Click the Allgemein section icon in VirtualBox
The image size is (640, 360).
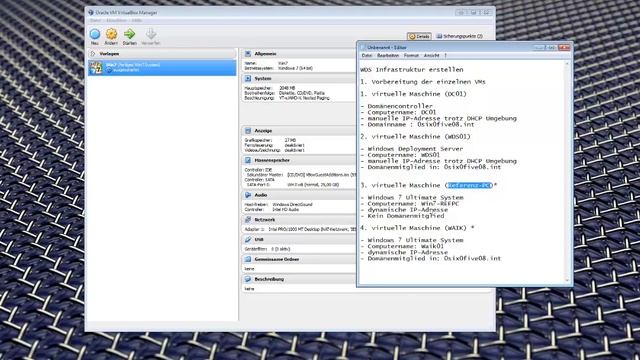click(x=248, y=54)
